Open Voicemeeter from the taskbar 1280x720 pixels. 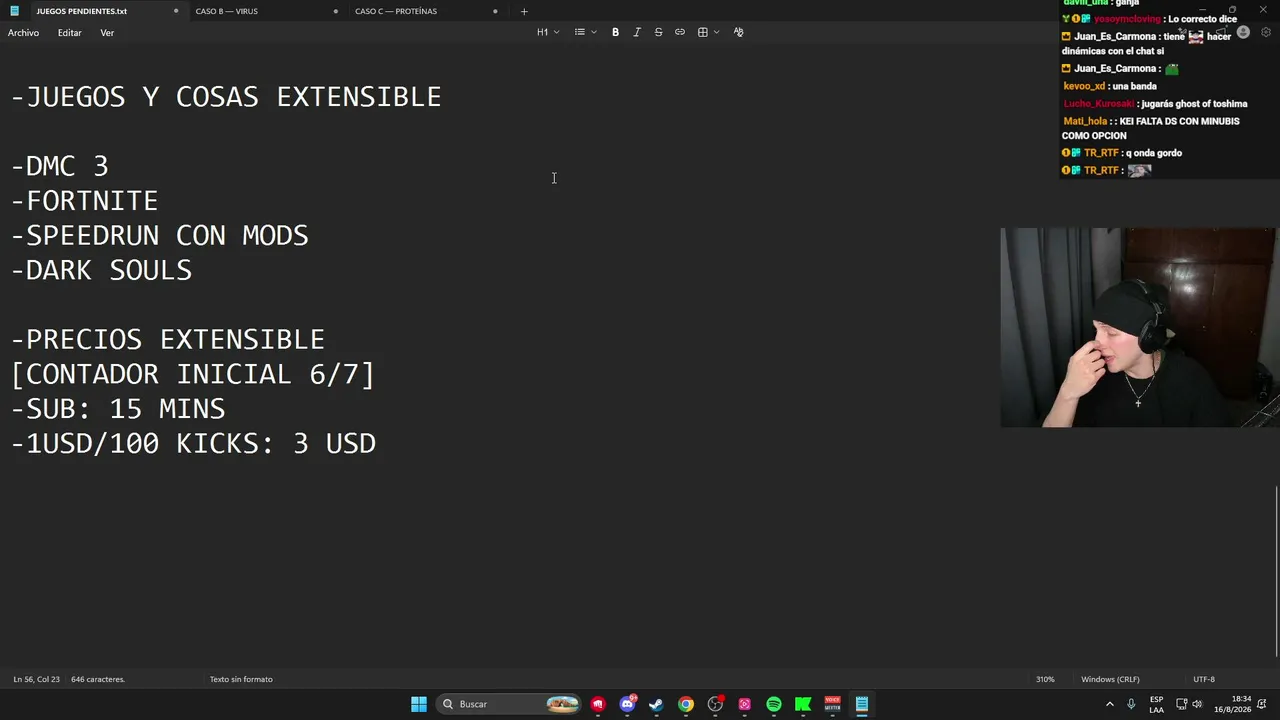point(832,704)
